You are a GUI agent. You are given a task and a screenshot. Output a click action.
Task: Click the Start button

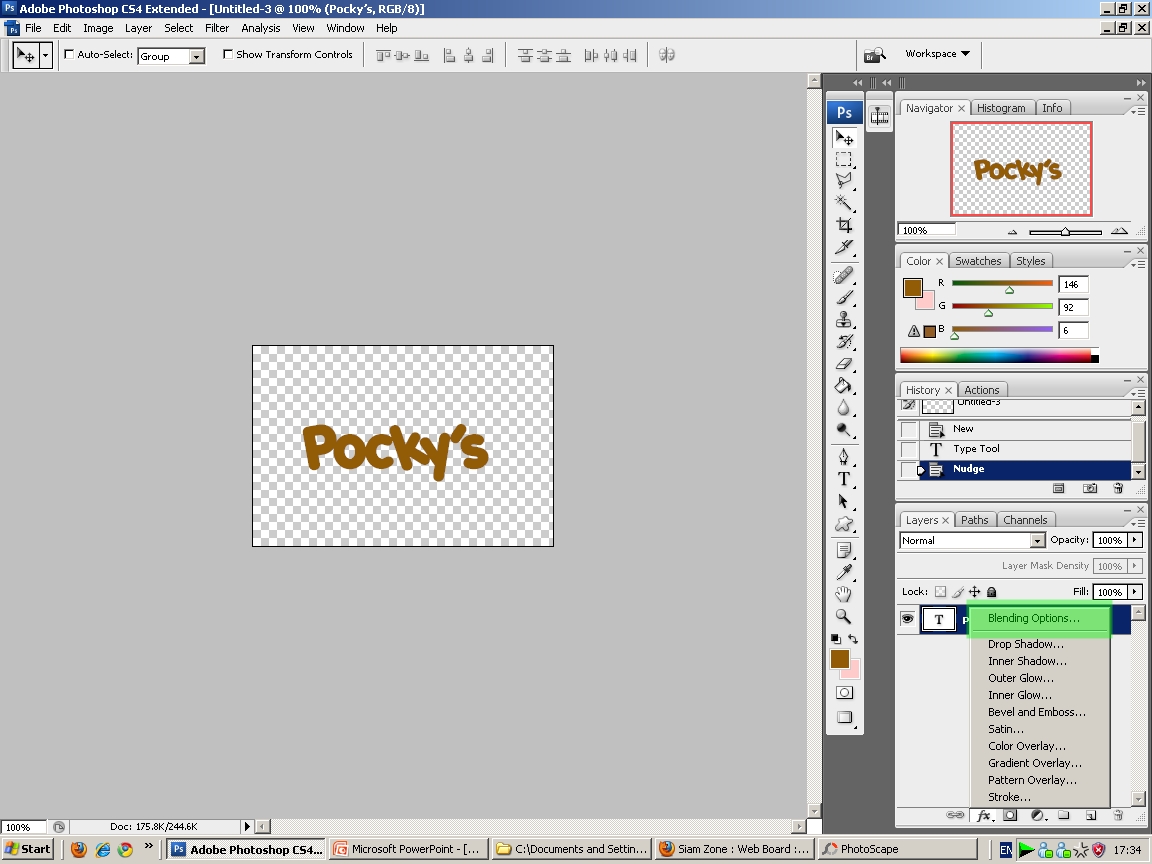[27, 849]
